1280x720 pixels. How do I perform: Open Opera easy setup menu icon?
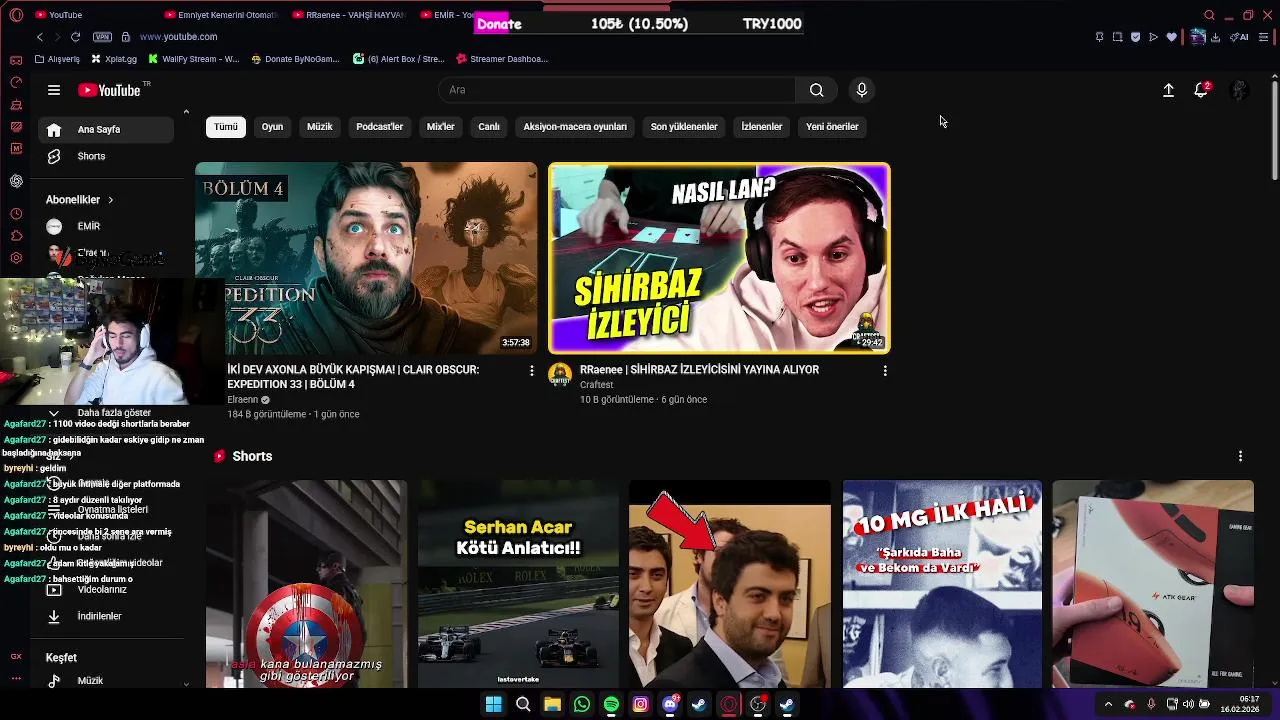1264,37
